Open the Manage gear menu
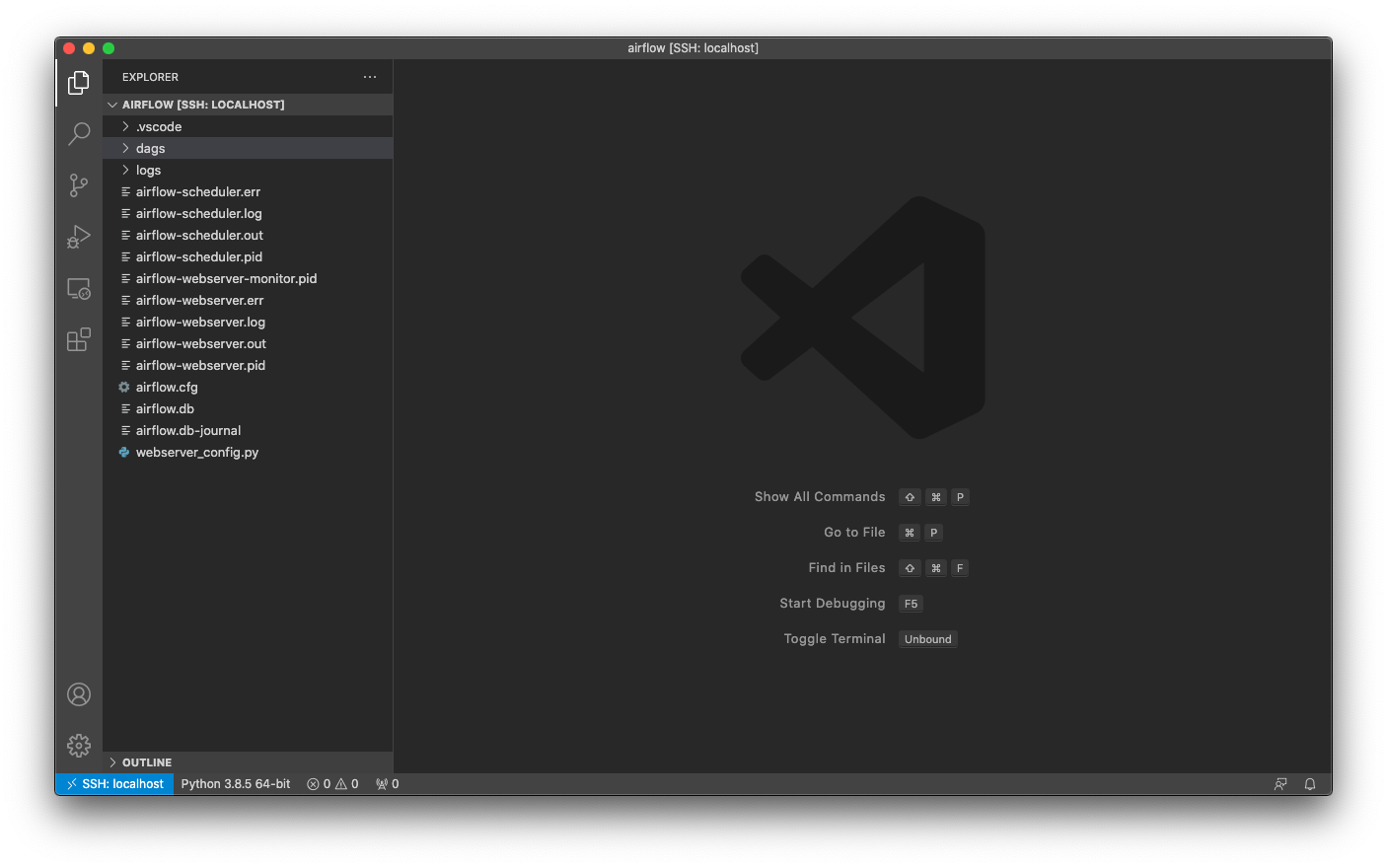 (x=79, y=746)
